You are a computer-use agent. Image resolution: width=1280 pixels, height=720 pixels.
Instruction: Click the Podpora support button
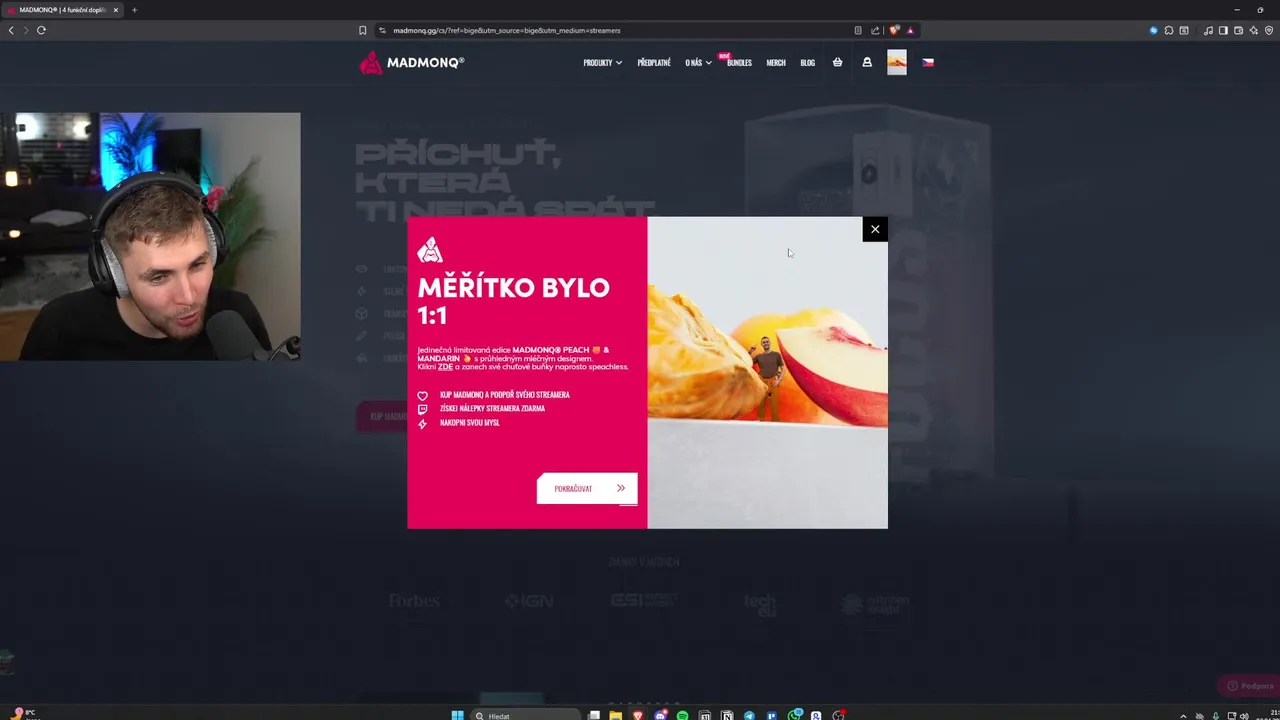coord(1250,686)
